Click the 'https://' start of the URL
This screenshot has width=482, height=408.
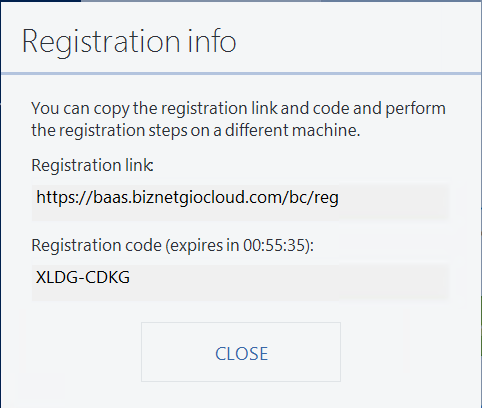point(64,197)
